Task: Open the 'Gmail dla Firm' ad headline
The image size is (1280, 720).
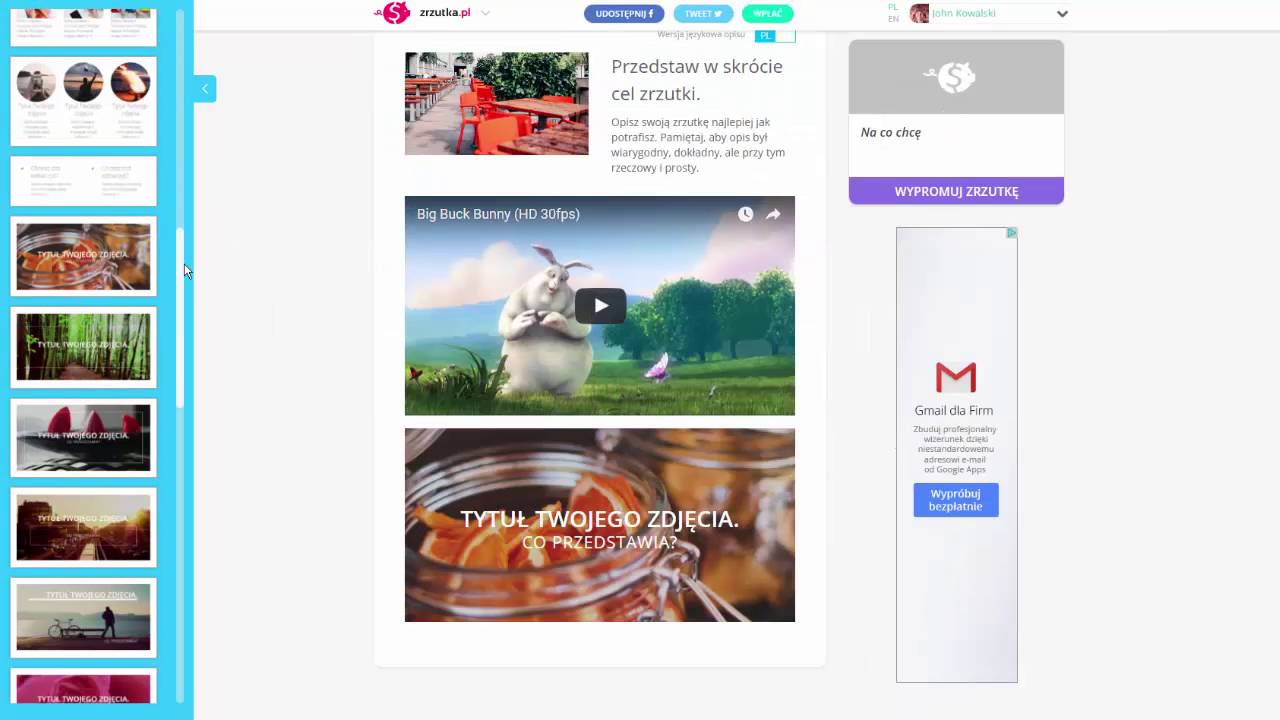Action: [954, 410]
